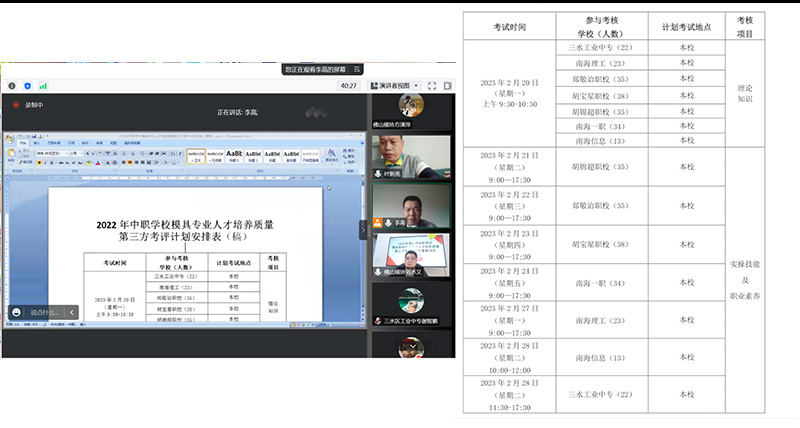Click the 40:27 meeting timer
This screenshot has width=800, height=428.
348,86
